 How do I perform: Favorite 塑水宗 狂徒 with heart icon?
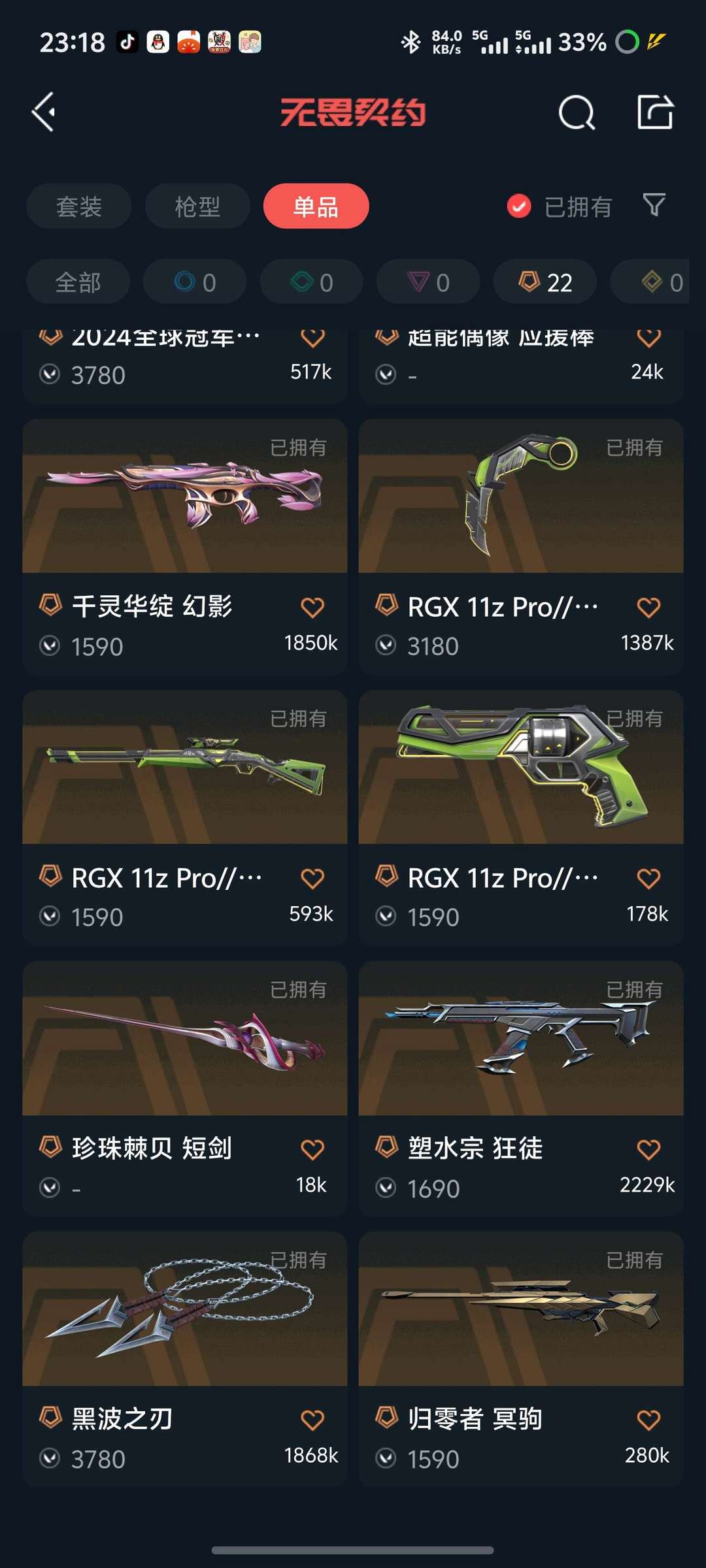click(x=648, y=1149)
